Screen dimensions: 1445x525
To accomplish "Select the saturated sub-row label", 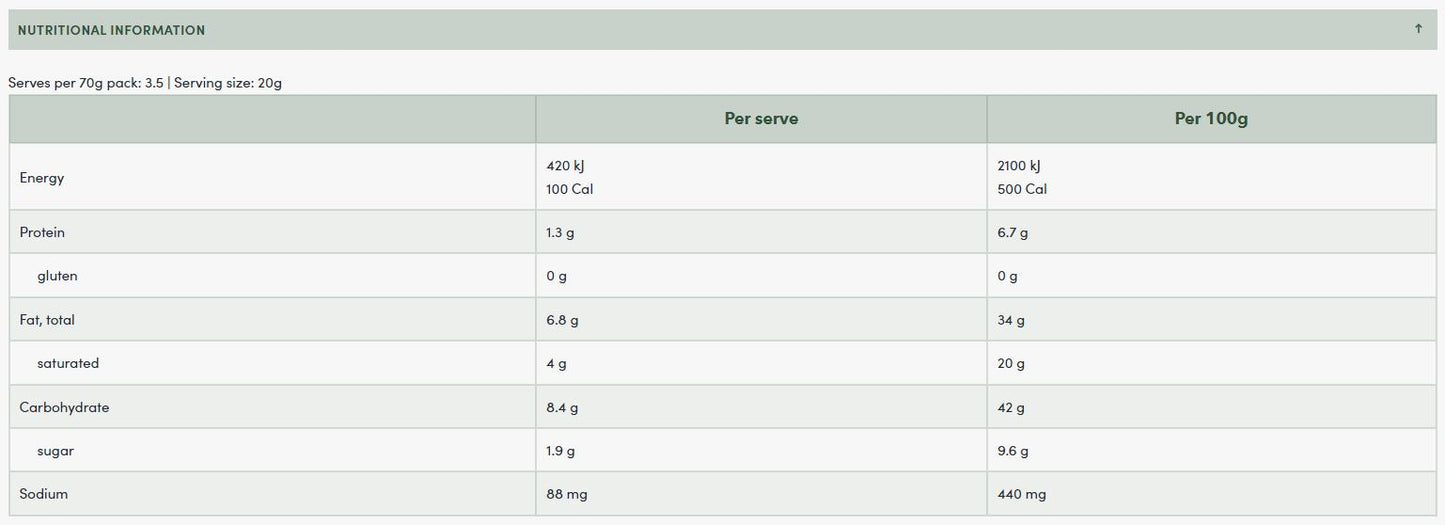I will click(68, 364).
